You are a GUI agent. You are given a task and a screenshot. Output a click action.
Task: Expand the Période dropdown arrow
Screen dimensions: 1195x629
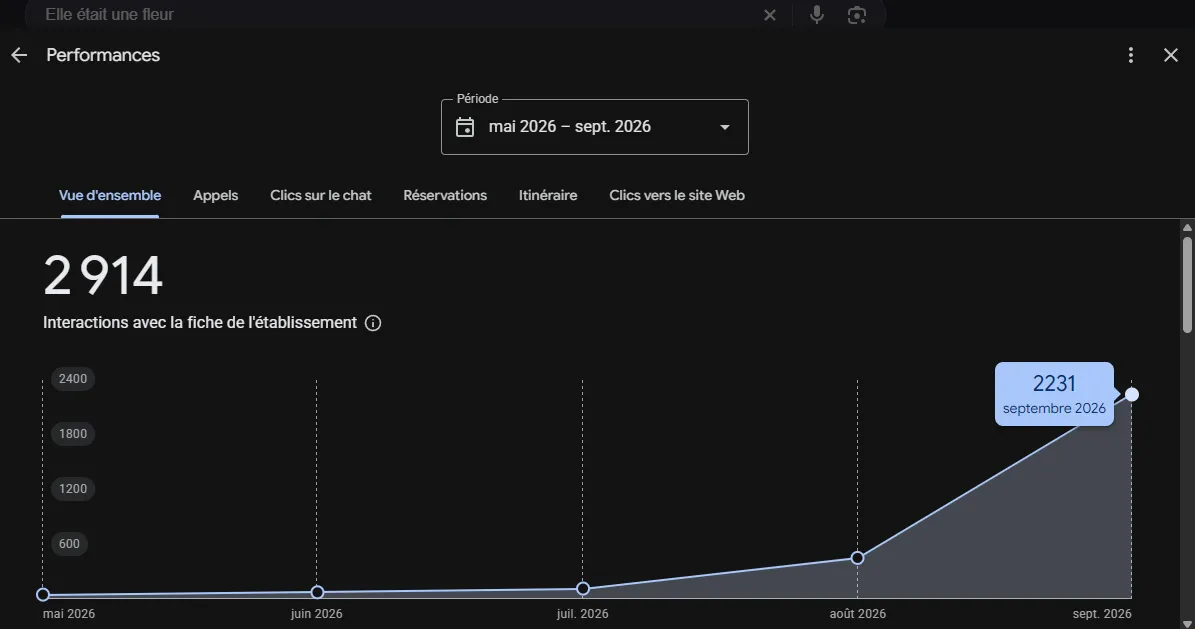point(725,127)
